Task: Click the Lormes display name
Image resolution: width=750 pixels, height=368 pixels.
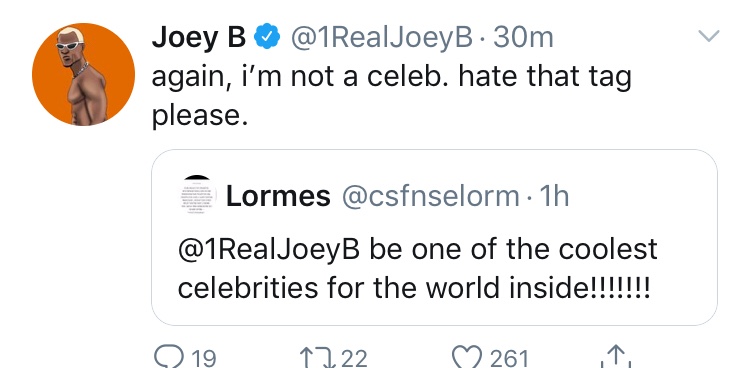Action: [x=278, y=196]
